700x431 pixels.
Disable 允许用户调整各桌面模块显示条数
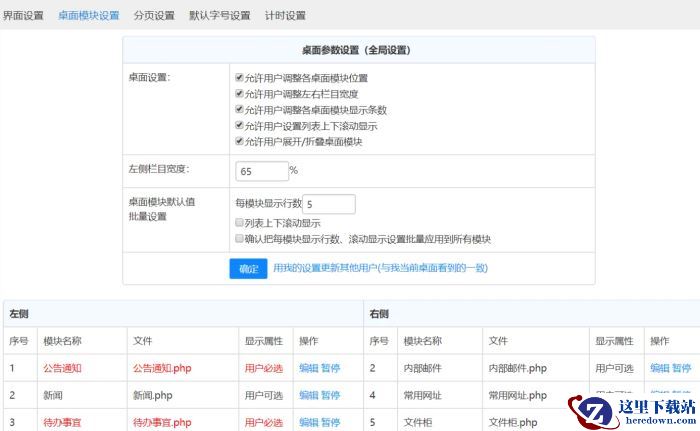click(x=239, y=110)
